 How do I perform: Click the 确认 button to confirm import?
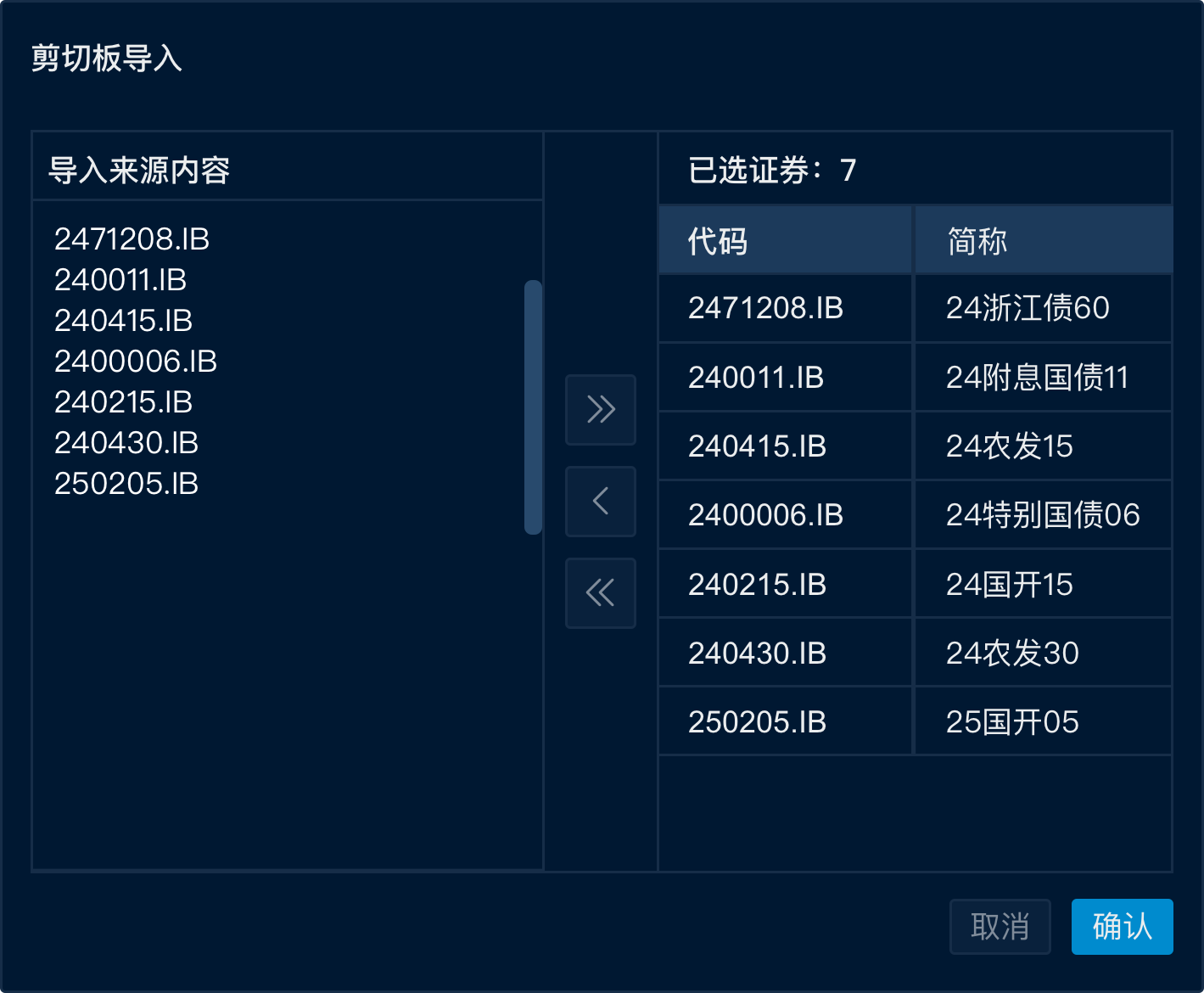(x=1122, y=927)
